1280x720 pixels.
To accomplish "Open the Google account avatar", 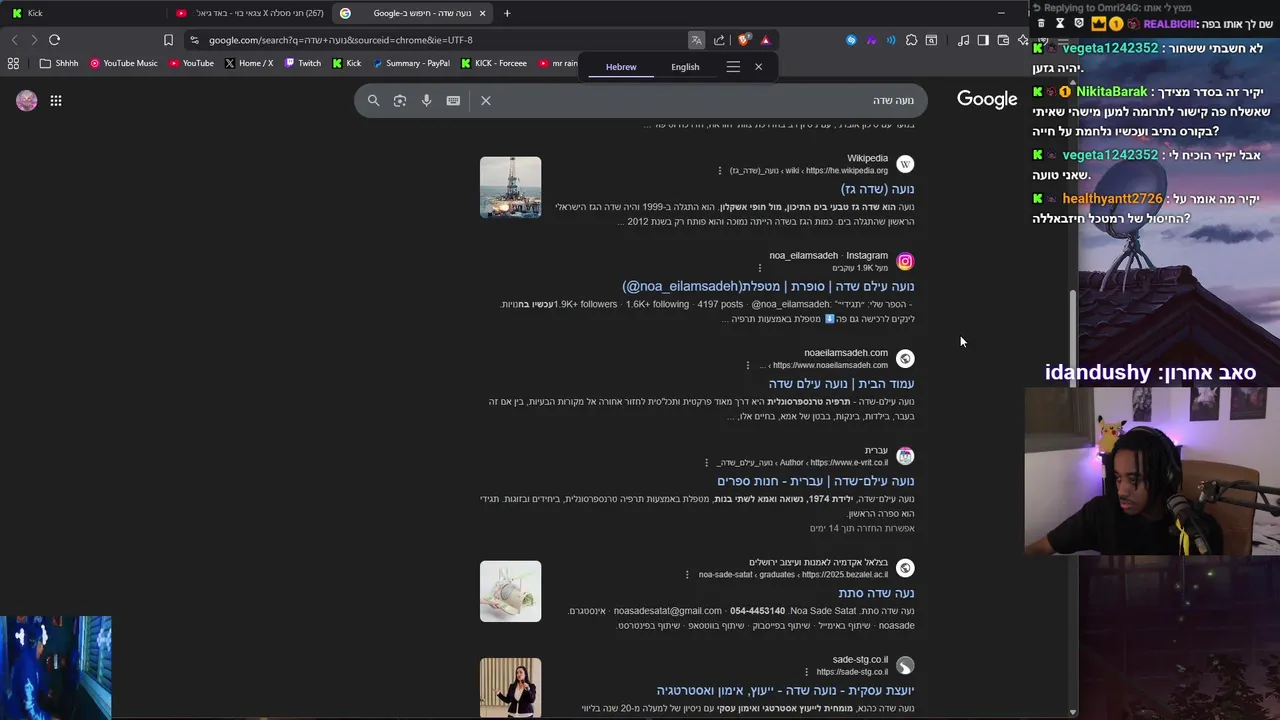I will (x=27, y=100).
